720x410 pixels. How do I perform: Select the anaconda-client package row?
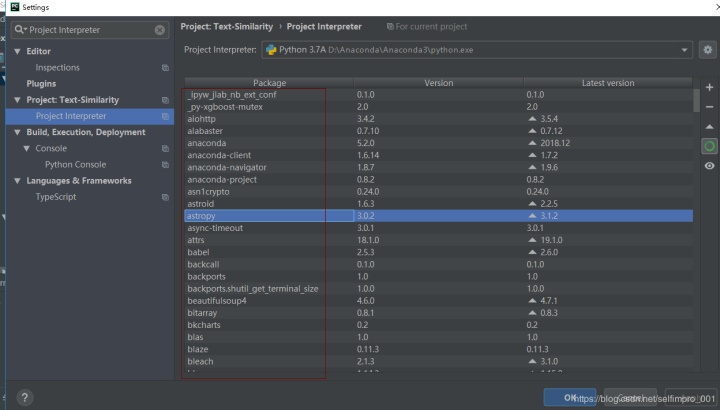coord(439,155)
